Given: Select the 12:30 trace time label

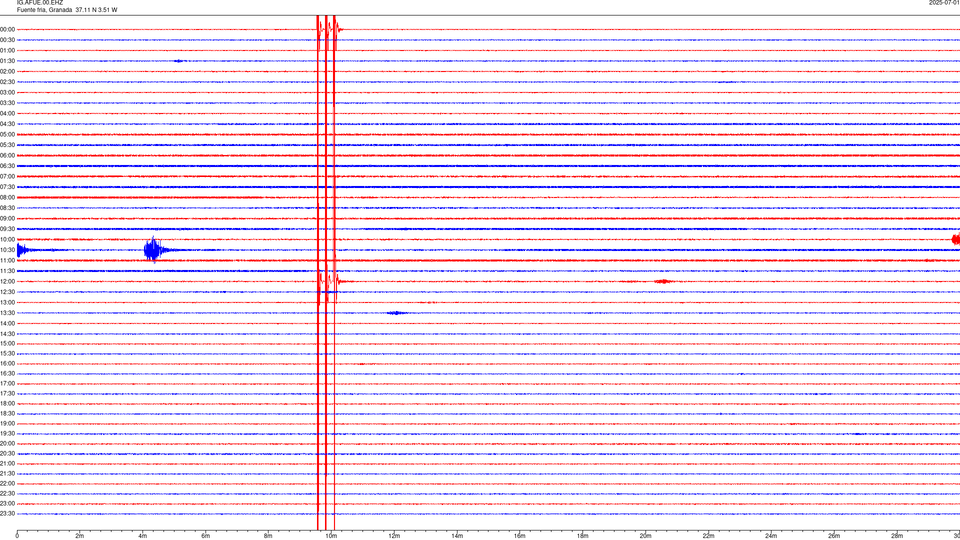Looking at the screenshot, I should 7,292.
